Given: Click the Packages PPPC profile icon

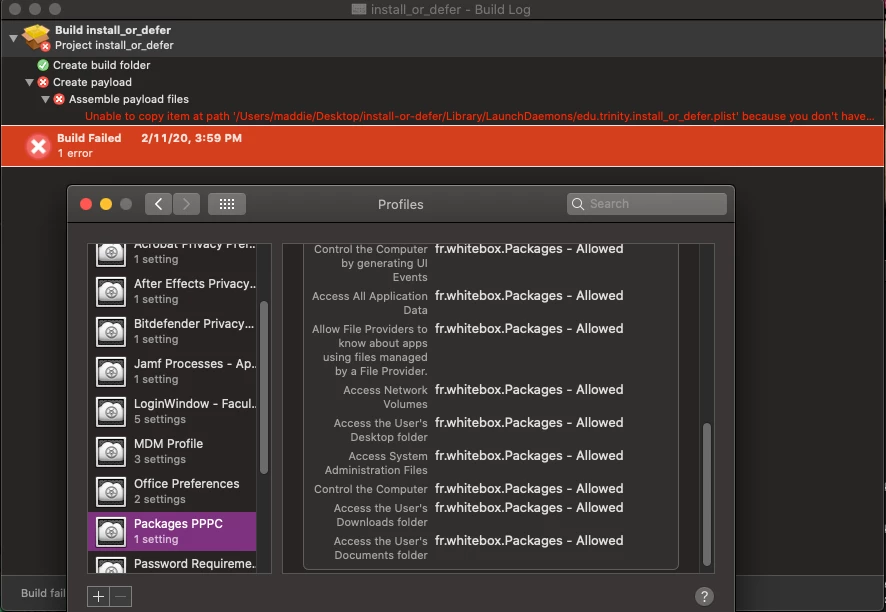Looking at the screenshot, I should click(x=111, y=532).
